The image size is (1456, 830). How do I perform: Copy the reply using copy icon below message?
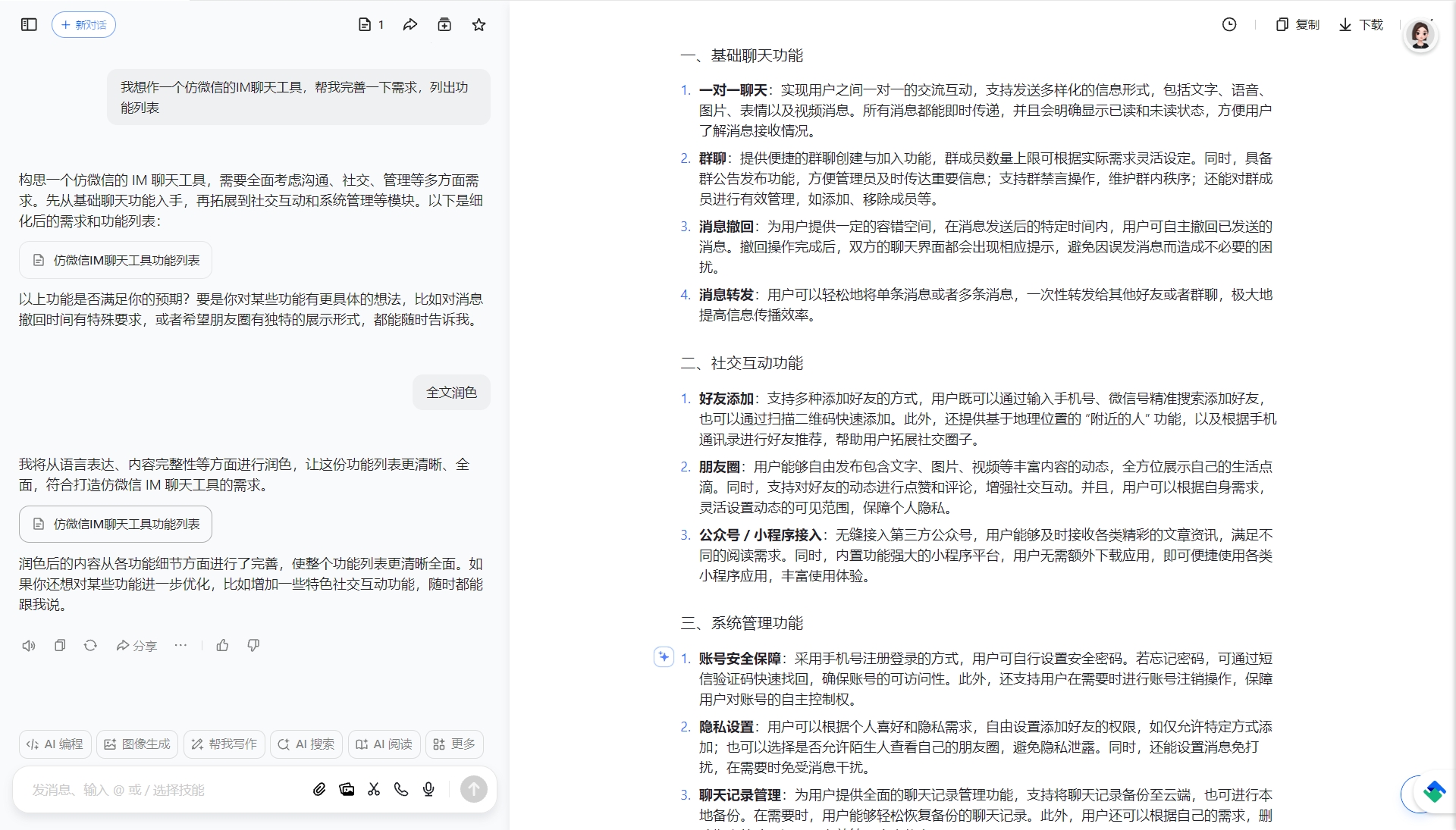(x=60, y=646)
